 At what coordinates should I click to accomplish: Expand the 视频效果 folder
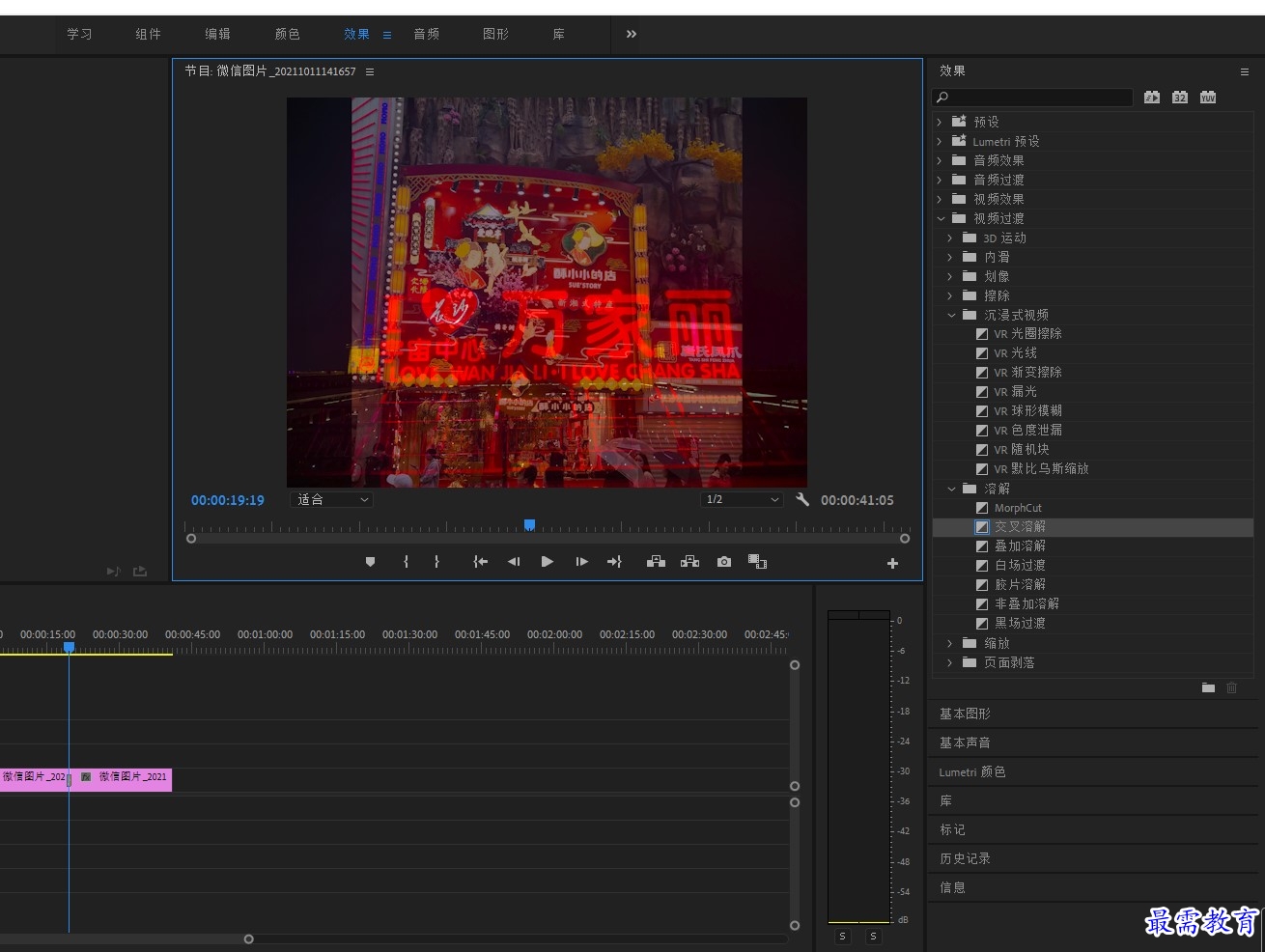940,199
